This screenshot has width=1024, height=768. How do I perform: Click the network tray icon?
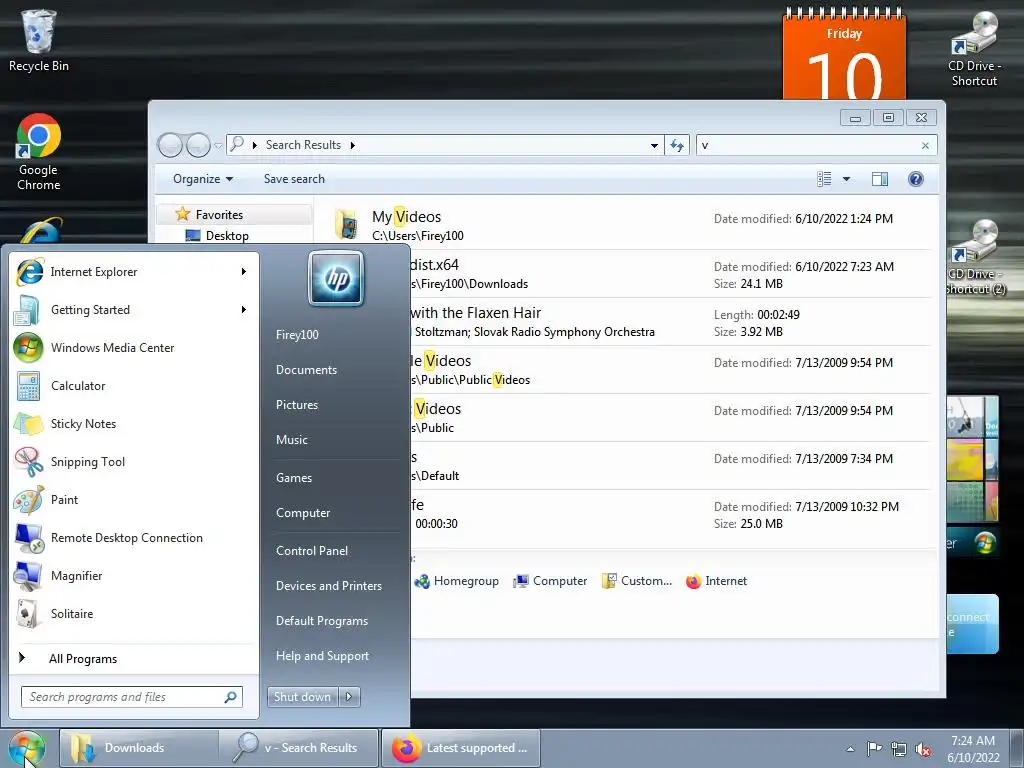click(899, 748)
